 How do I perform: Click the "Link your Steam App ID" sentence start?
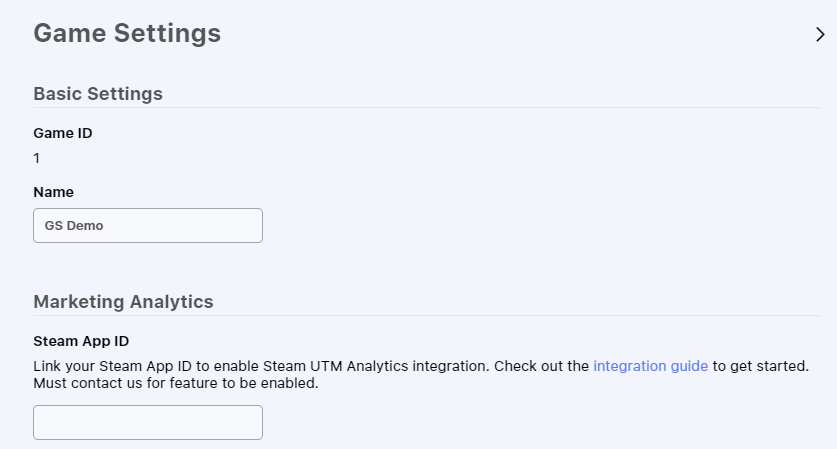click(x=100, y=366)
